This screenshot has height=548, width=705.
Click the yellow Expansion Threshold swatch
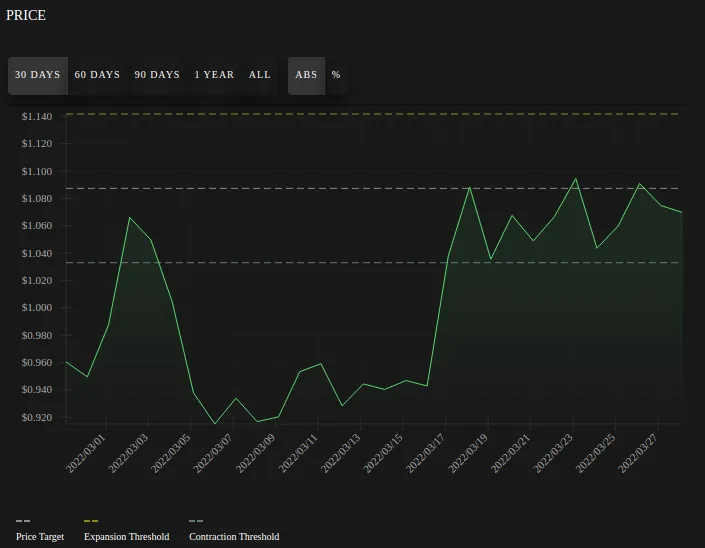[x=91, y=521]
